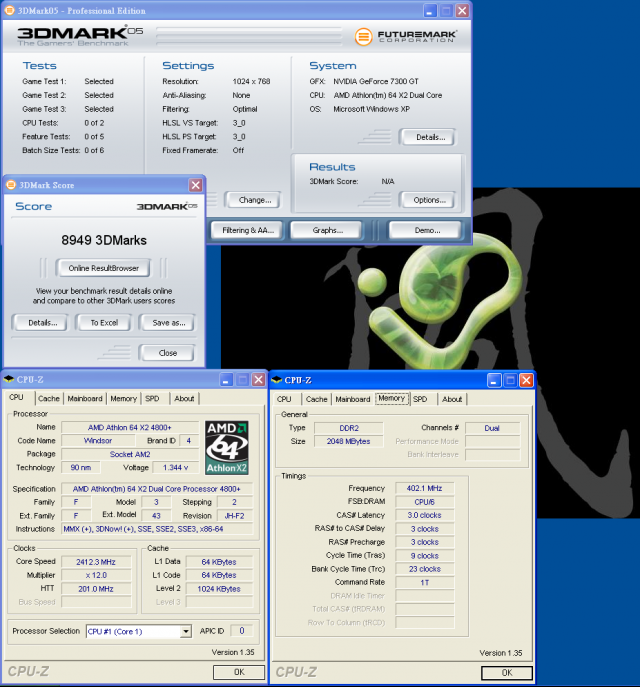Image resolution: width=640 pixels, height=687 pixels.
Task: Open Mainboard tab in CPU-Z CPU window
Action: (85, 398)
